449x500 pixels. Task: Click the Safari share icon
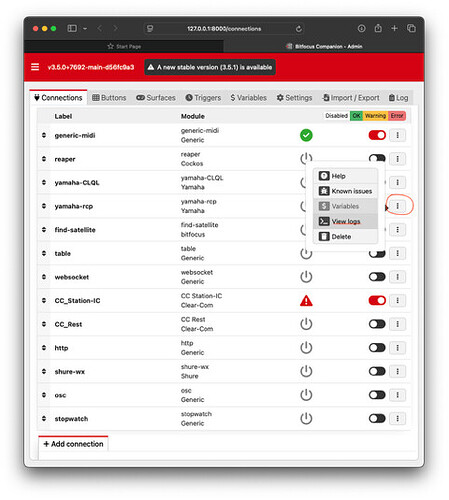378,28
